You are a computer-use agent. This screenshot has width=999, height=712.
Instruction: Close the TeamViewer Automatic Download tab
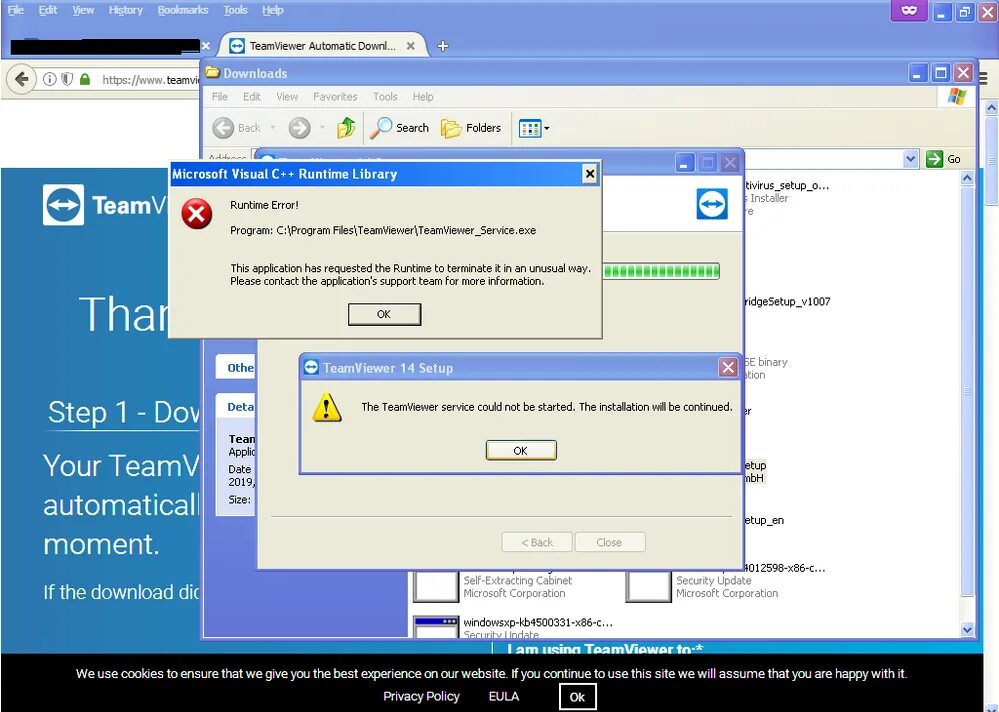pos(410,46)
